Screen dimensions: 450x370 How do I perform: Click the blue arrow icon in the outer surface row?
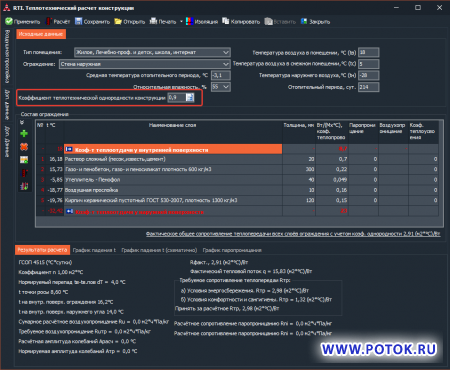[x=69, y=211]
